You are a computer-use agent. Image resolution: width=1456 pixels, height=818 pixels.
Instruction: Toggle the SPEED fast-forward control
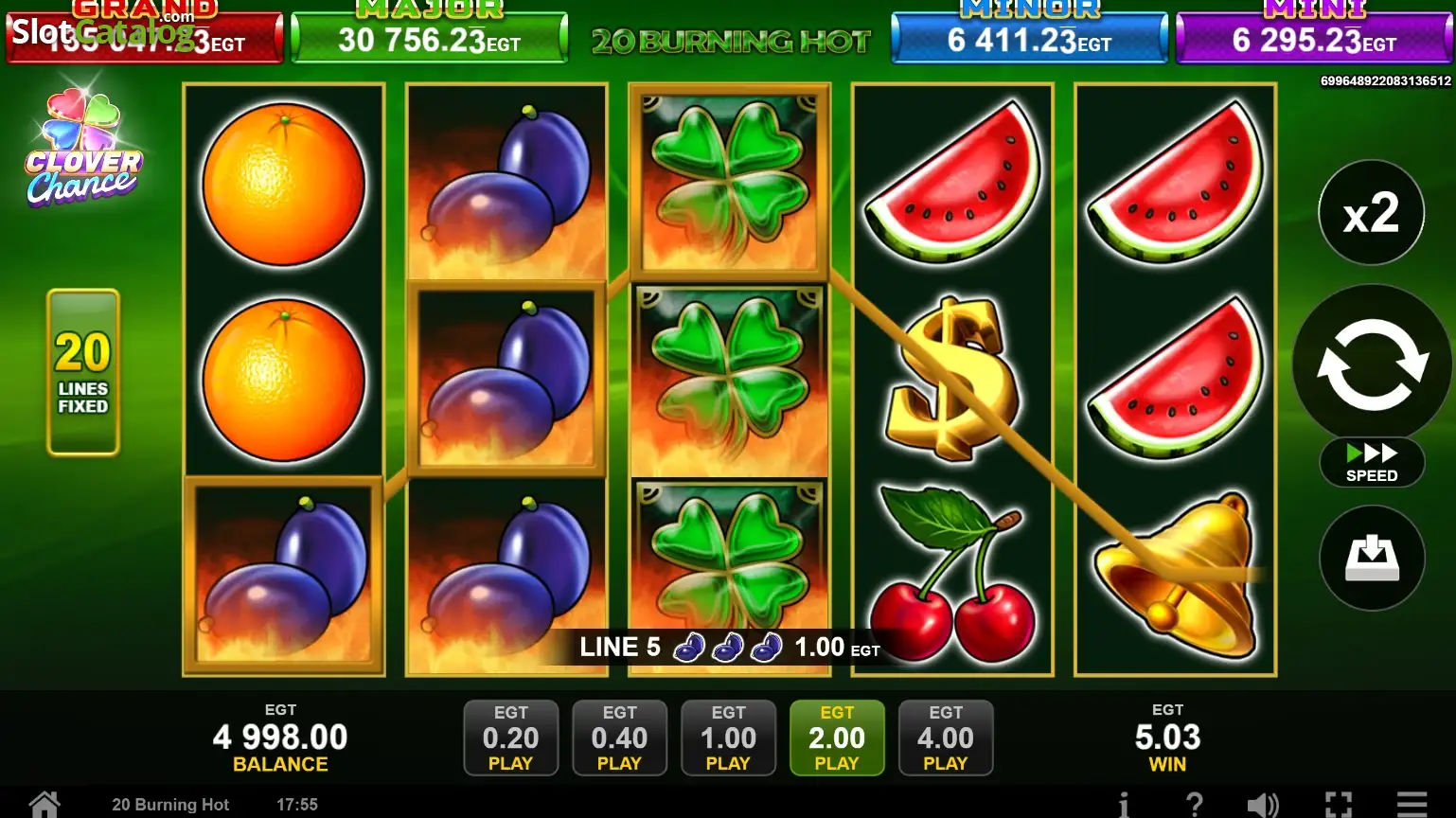pos(1372,462)
